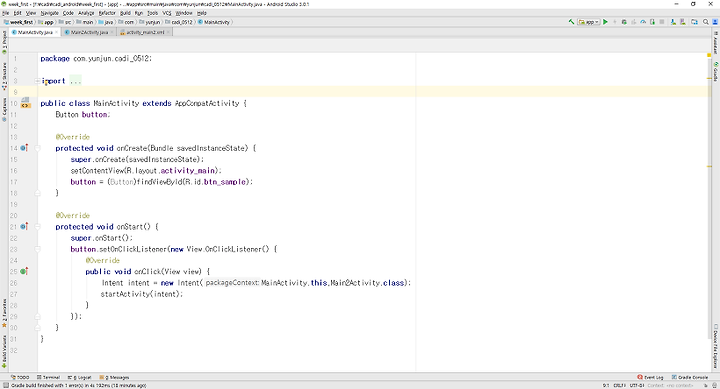Viewport: 720px width, 389px height.
Task: Click the override gutter icon for onCreate
Action: pos(24,148)
